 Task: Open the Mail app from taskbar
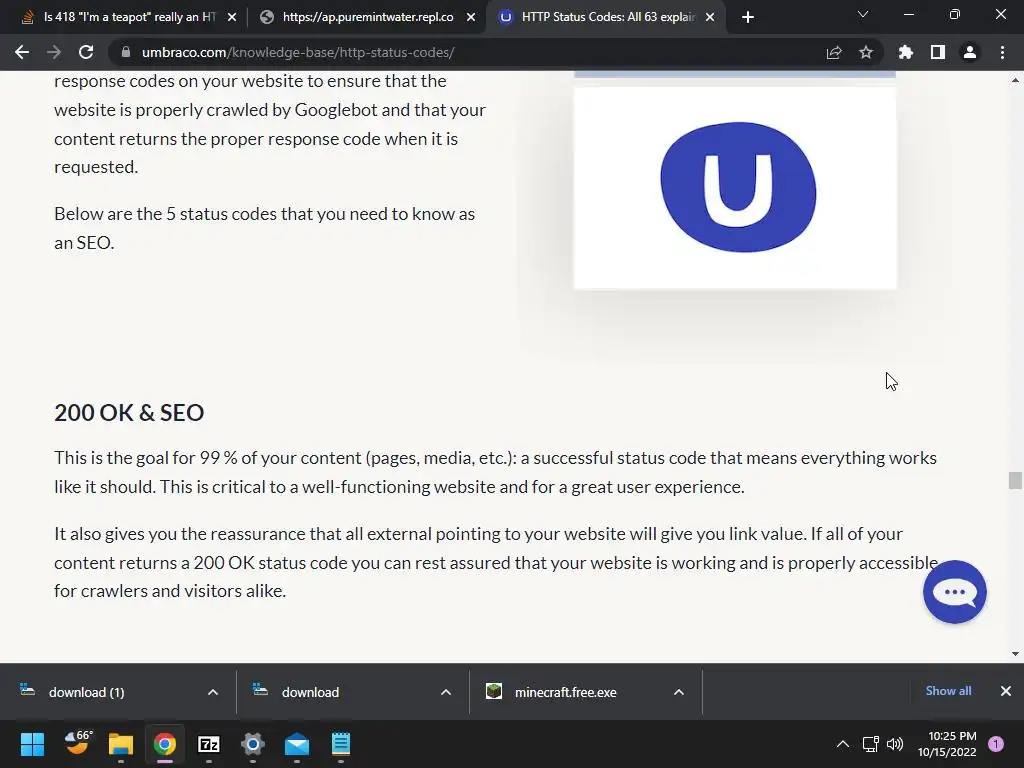click(x=297, y=744)
